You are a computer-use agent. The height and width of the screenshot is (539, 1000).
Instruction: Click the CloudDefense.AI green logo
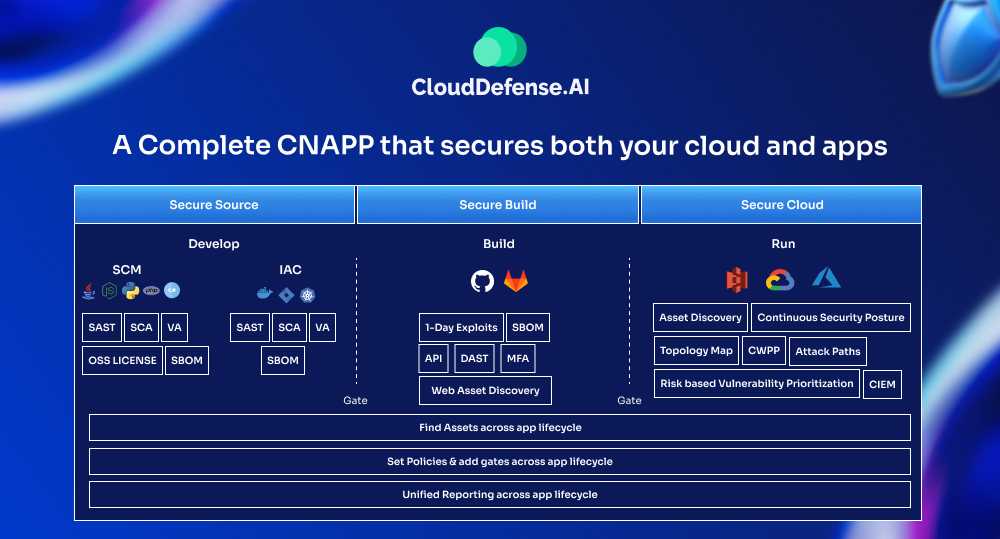pos(499,48)
